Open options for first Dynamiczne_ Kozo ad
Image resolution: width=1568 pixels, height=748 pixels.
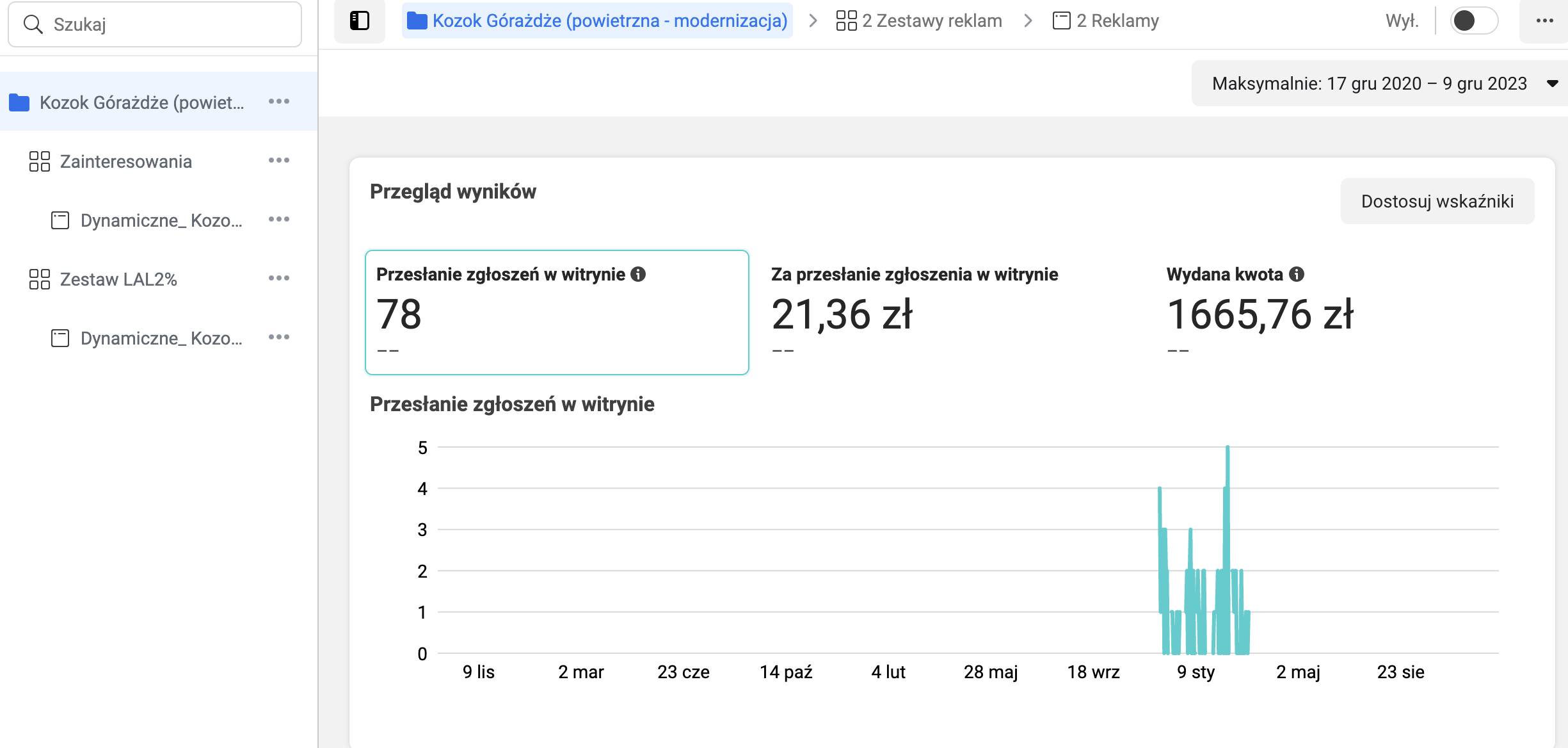[279, 220]
